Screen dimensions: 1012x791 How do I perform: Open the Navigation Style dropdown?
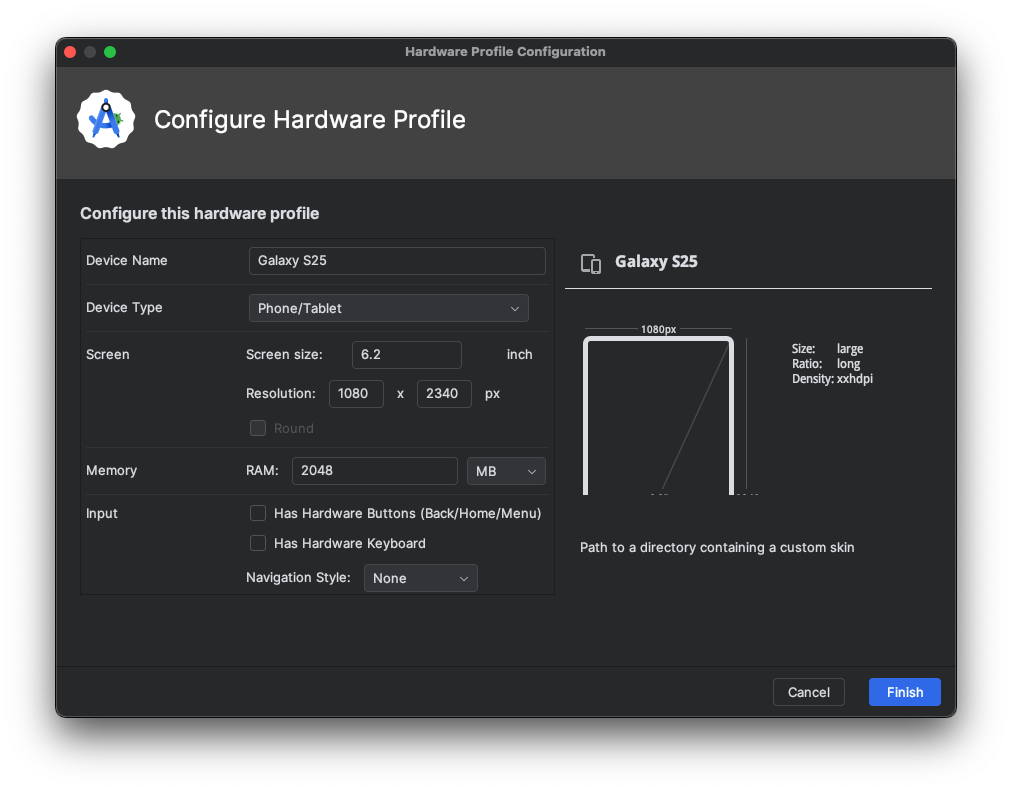coord(421,578)
